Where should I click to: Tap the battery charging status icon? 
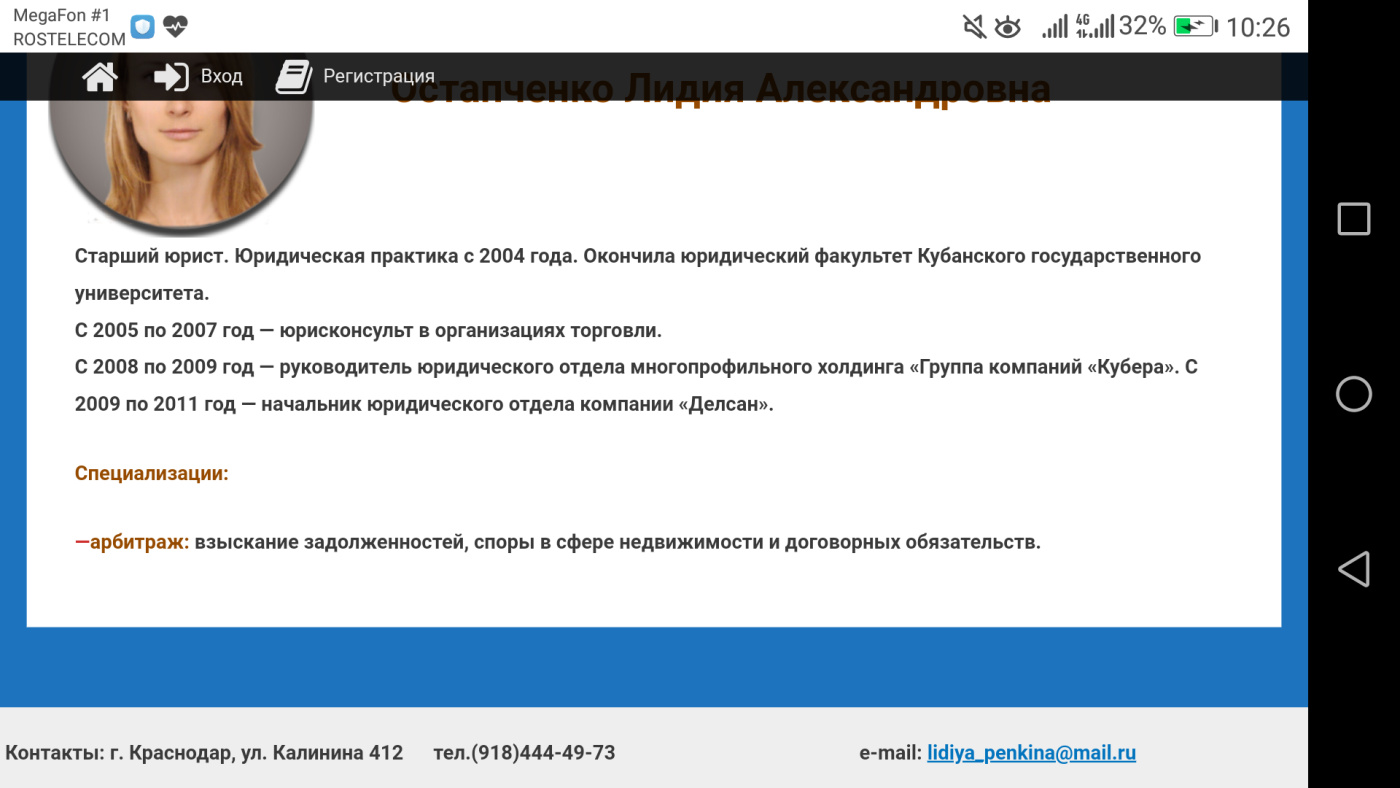1195,27
